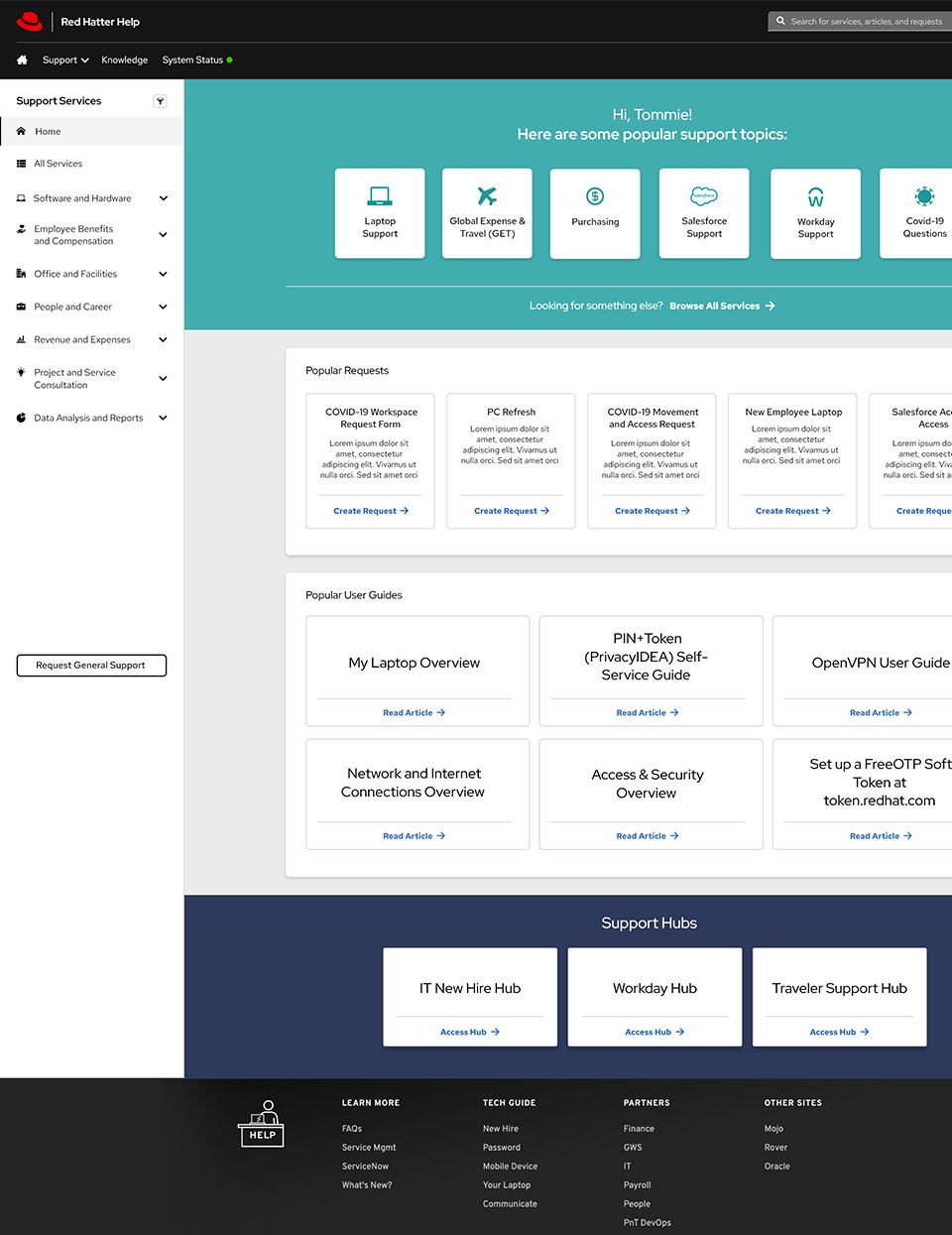This screenshot has width=952, height=1235.
Task: Click Red Hatter Help title
Action: coord(100,22)
